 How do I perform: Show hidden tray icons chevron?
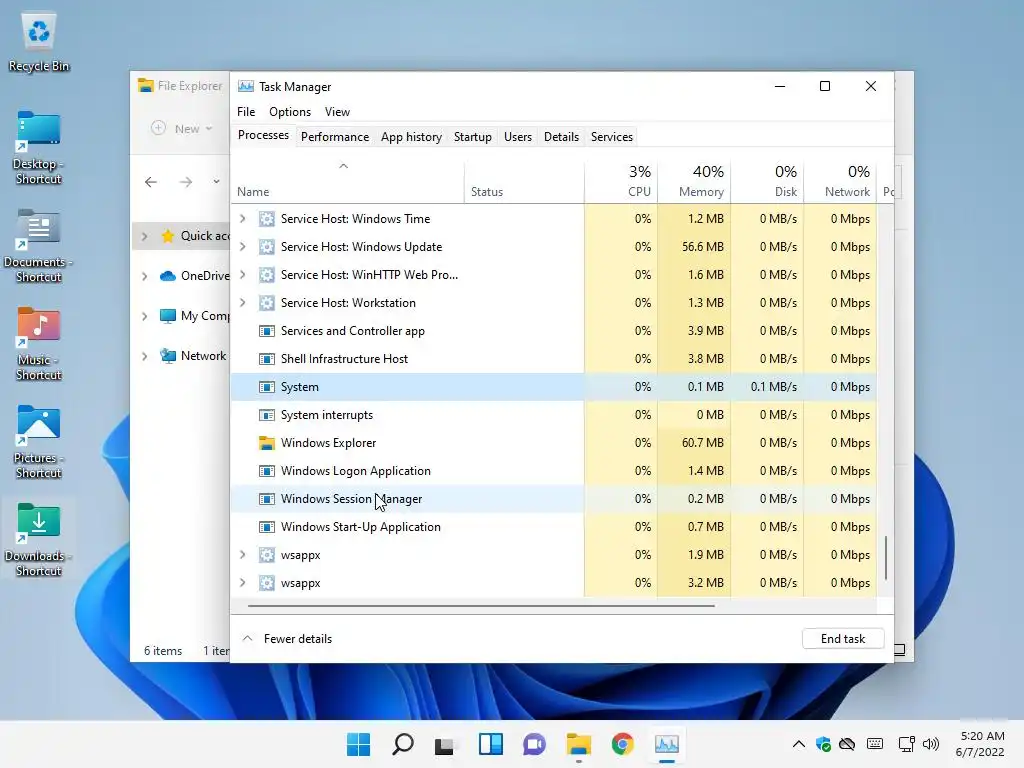click(798, 744)
